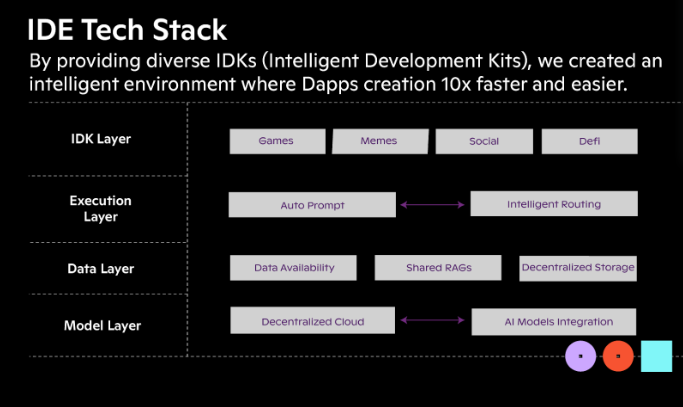
Task: Click the arrow between Auto Prompt and Intelligent Routing
Action: [x=433, y=205]
